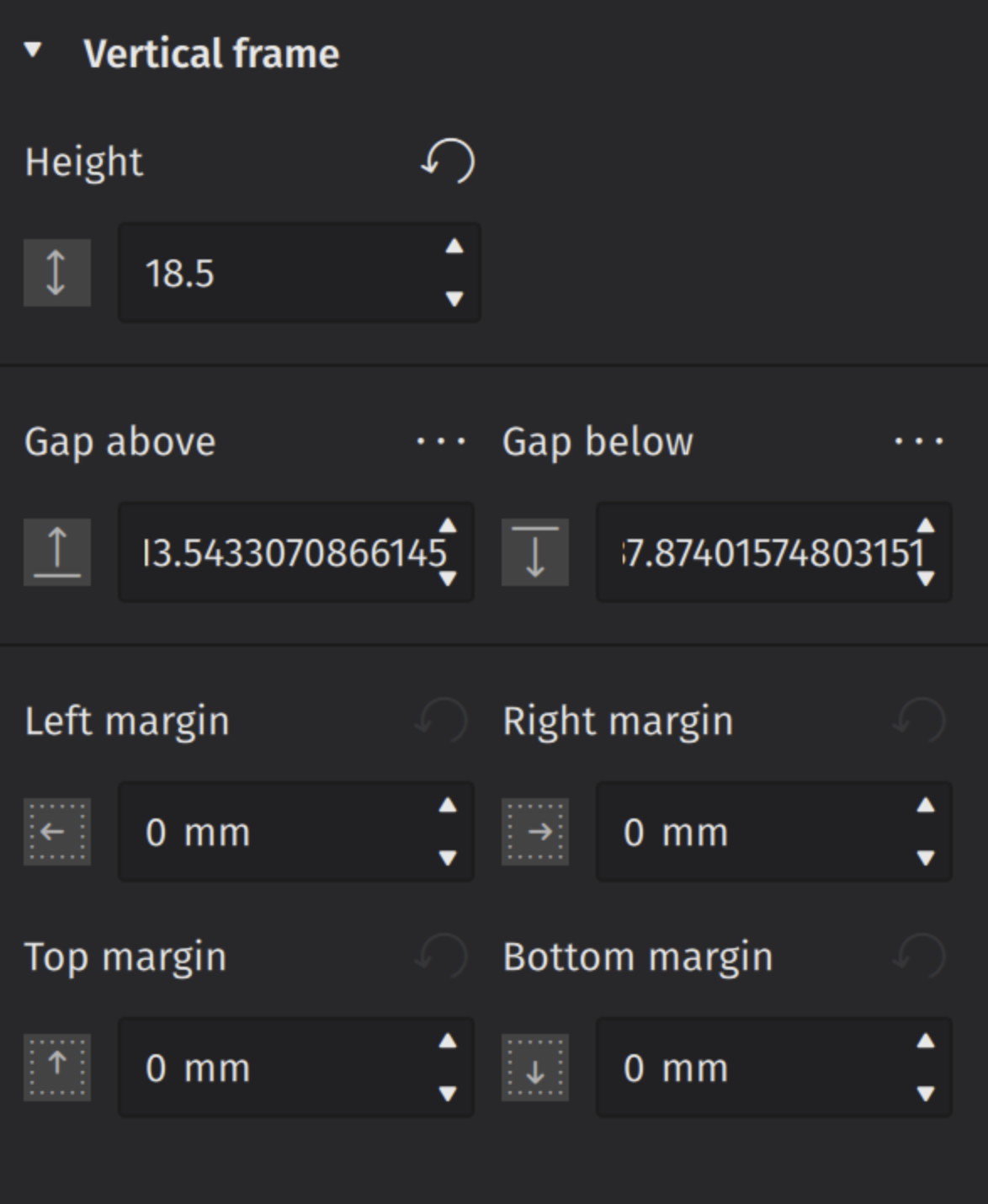Open the Gap below options menu
988x1204 pixels.
pos(919,441)
